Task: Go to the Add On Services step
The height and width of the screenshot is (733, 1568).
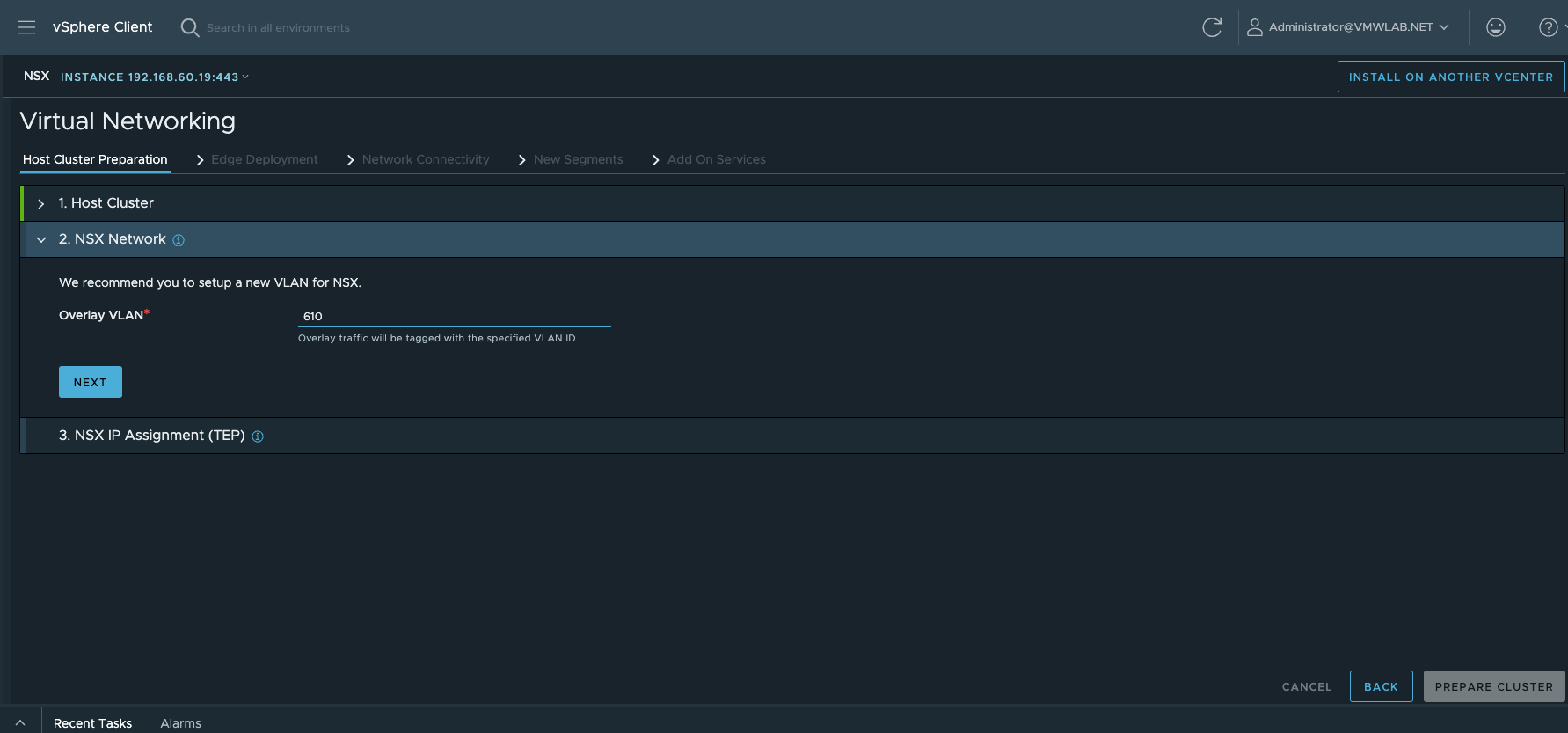Action: [x=717, y=159]
